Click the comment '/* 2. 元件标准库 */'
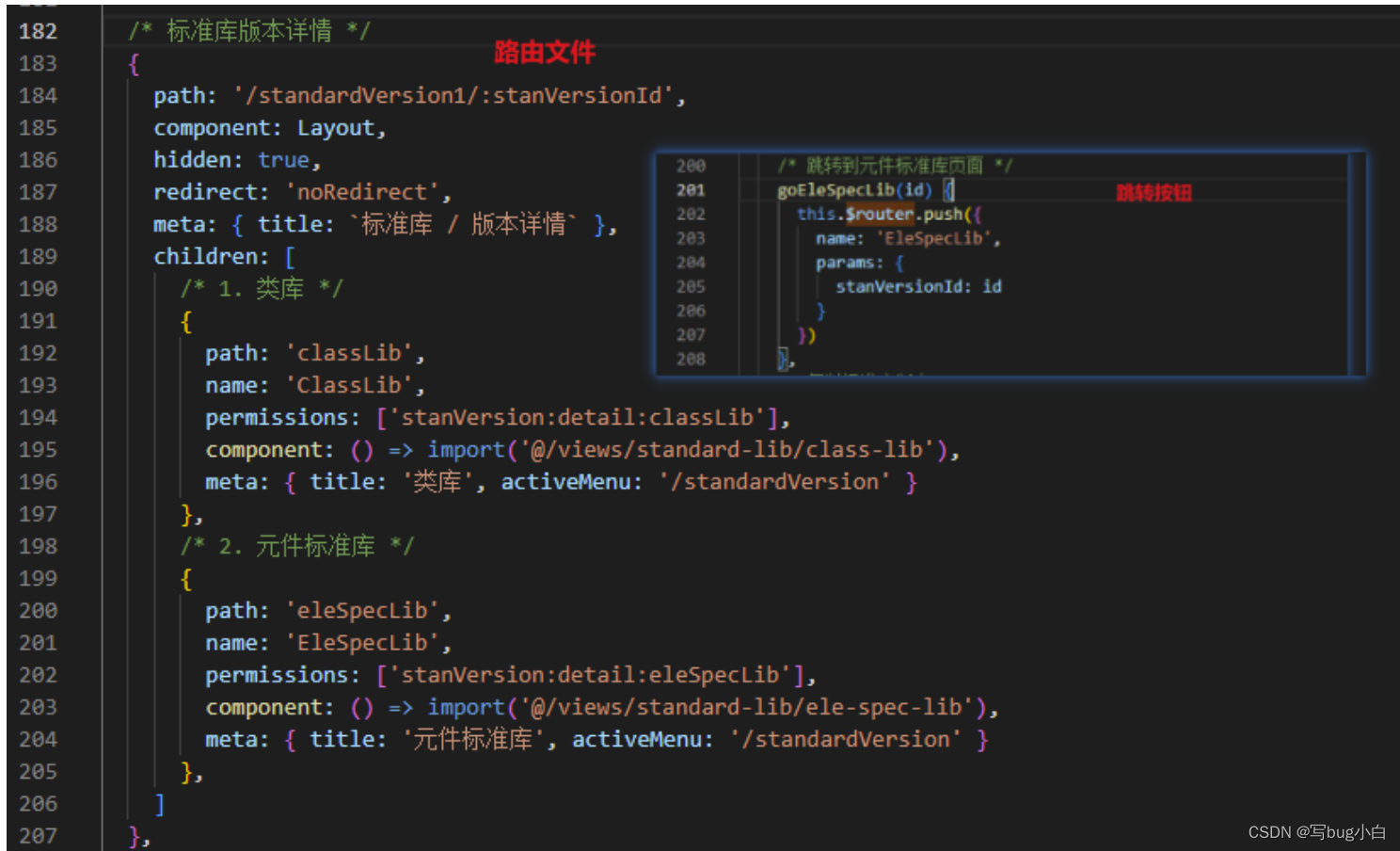Screen dimensions: 1400x851 pos(296,546)
